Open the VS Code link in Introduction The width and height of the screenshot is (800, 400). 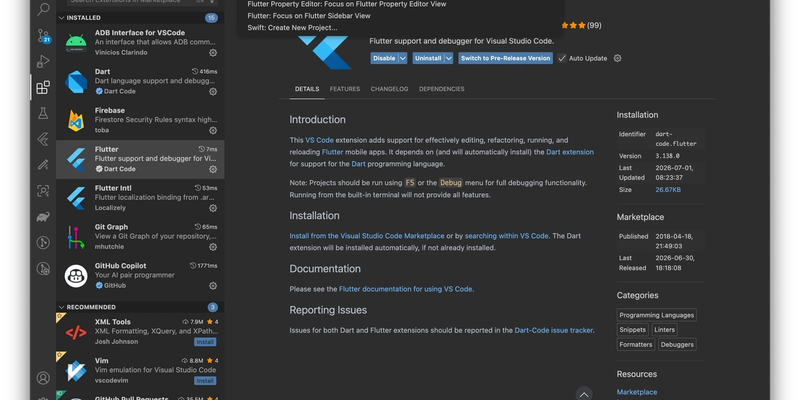coord(319,140)
